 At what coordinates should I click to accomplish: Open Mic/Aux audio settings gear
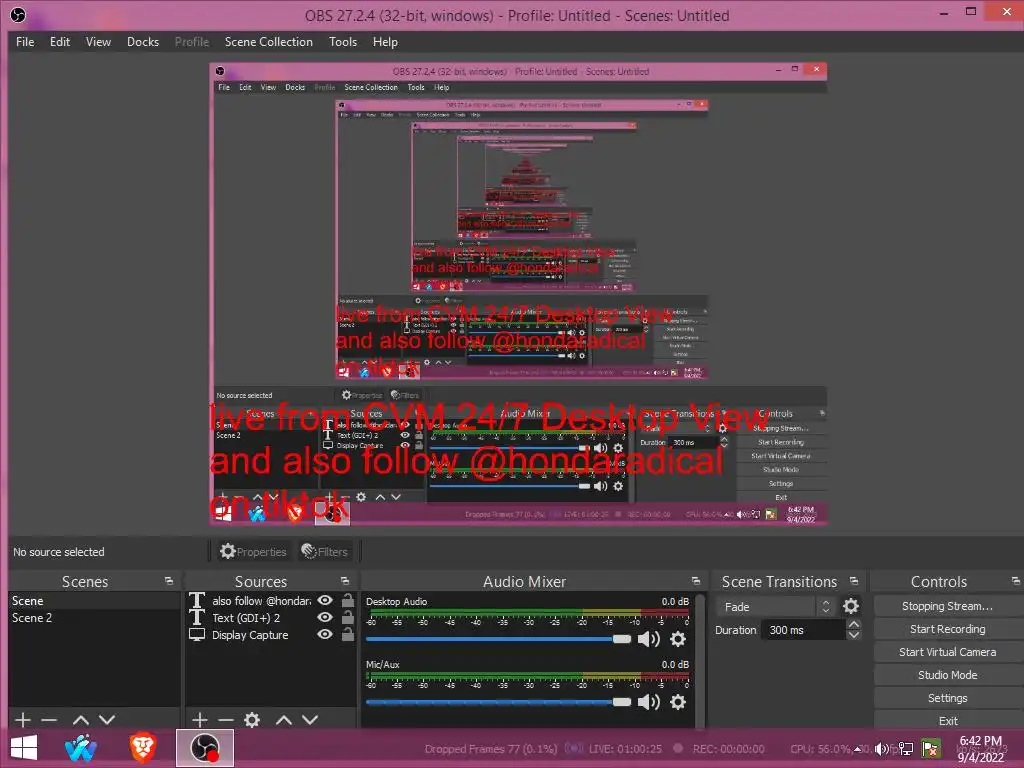coord(678,702)
